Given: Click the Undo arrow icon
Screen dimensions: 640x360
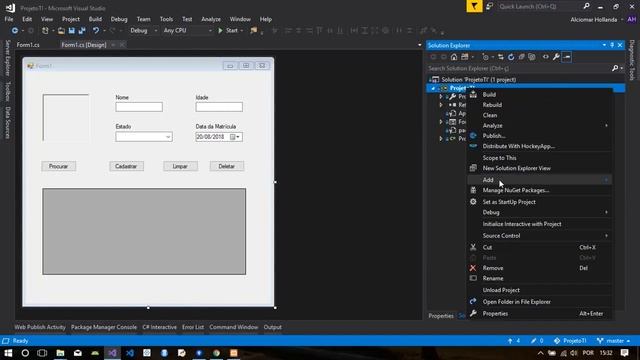Looking at the screenshot, I should [x=96, y=31].
